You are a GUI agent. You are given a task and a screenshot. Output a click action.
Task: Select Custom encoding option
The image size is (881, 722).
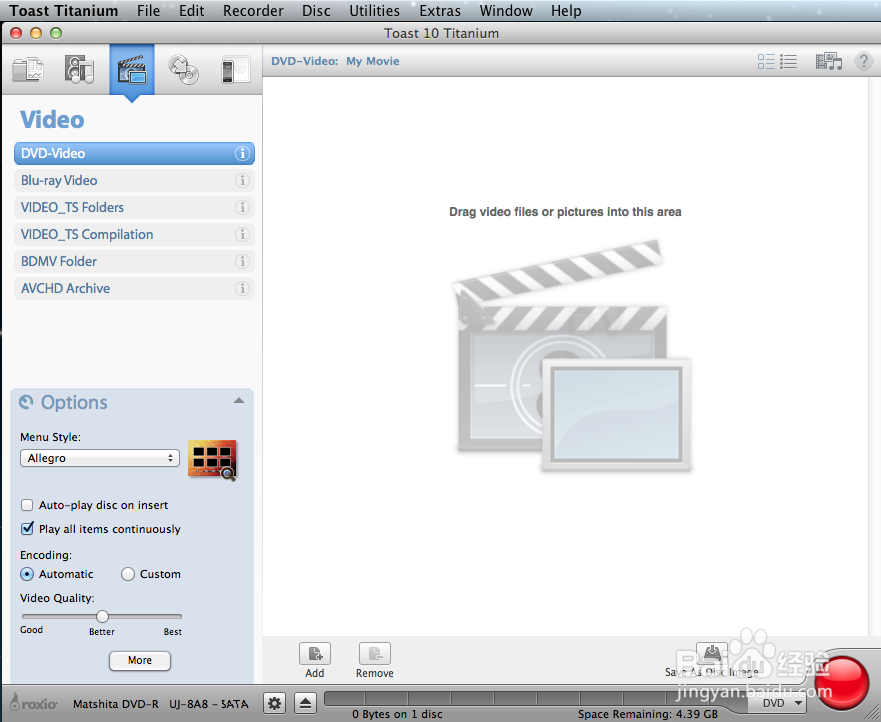pyautogui.click(x=128, y=574)
